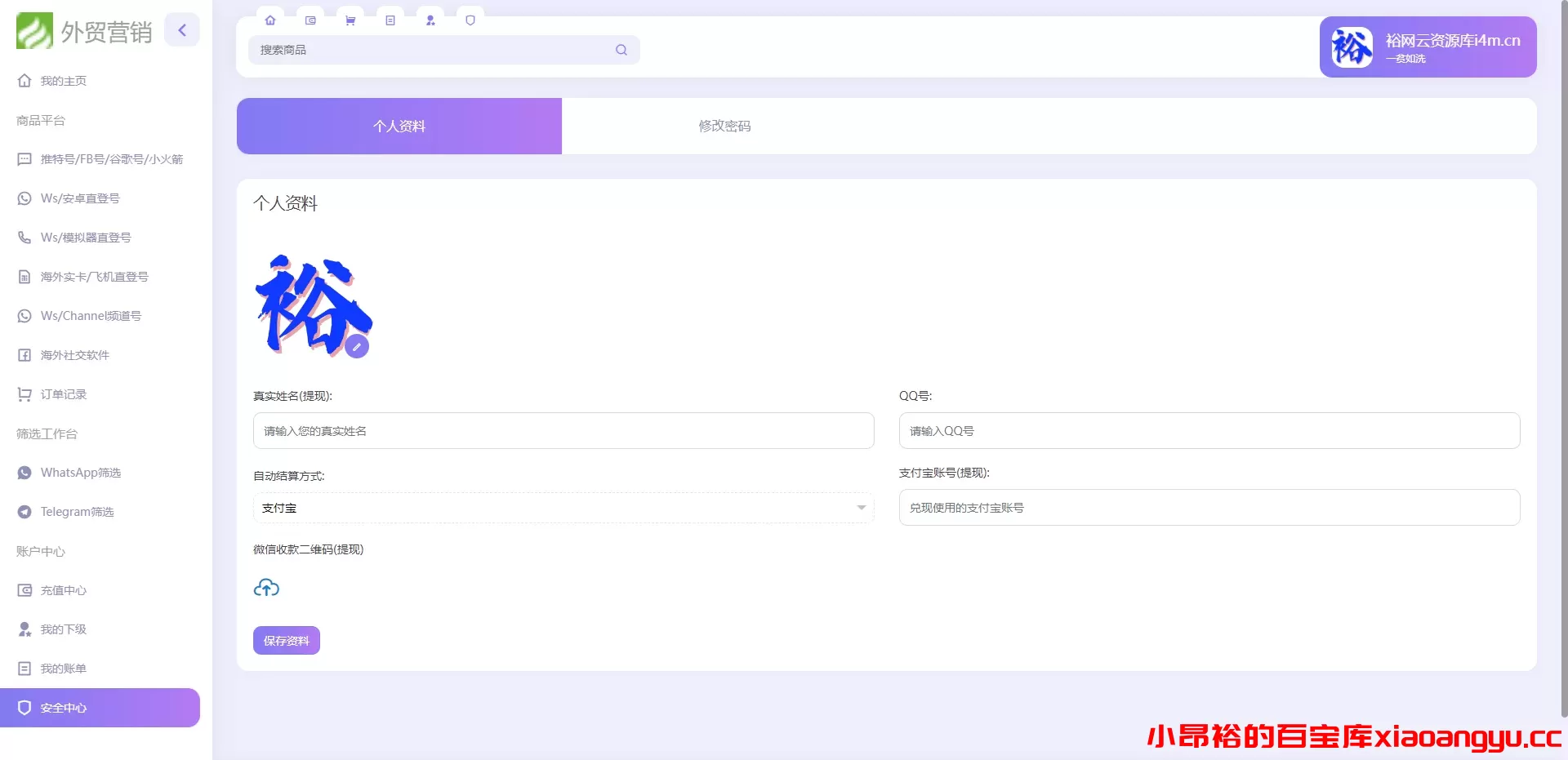Switch to the 修改密码 tab

coord(724,126)
